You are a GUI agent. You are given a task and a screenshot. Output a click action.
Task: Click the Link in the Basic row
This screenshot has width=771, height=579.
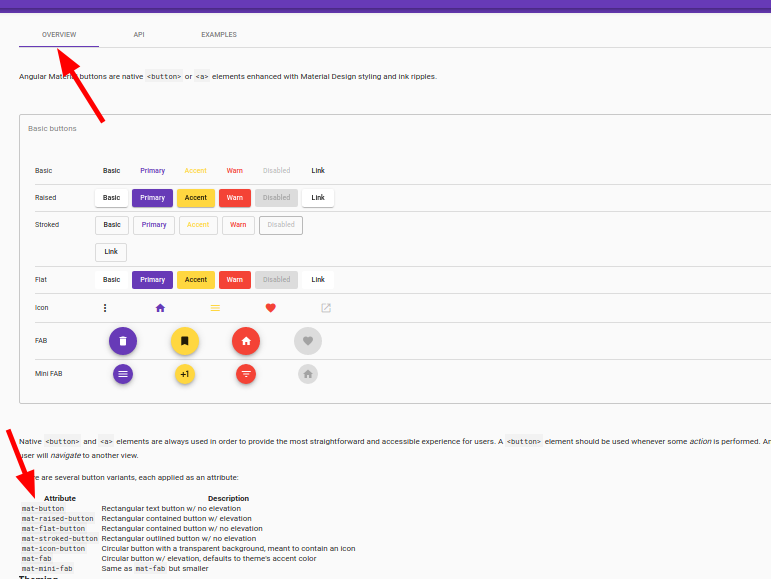[x=318, y=171]
